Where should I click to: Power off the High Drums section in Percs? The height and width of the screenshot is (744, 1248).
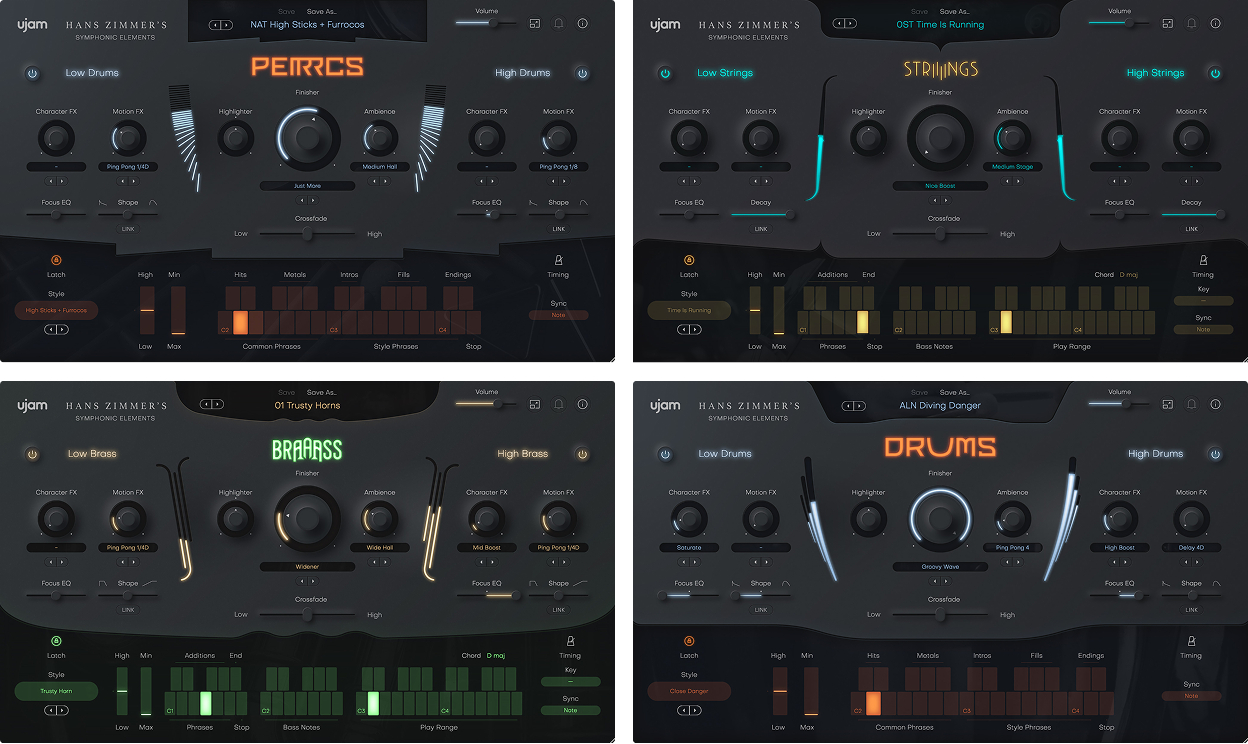[581, 72]
